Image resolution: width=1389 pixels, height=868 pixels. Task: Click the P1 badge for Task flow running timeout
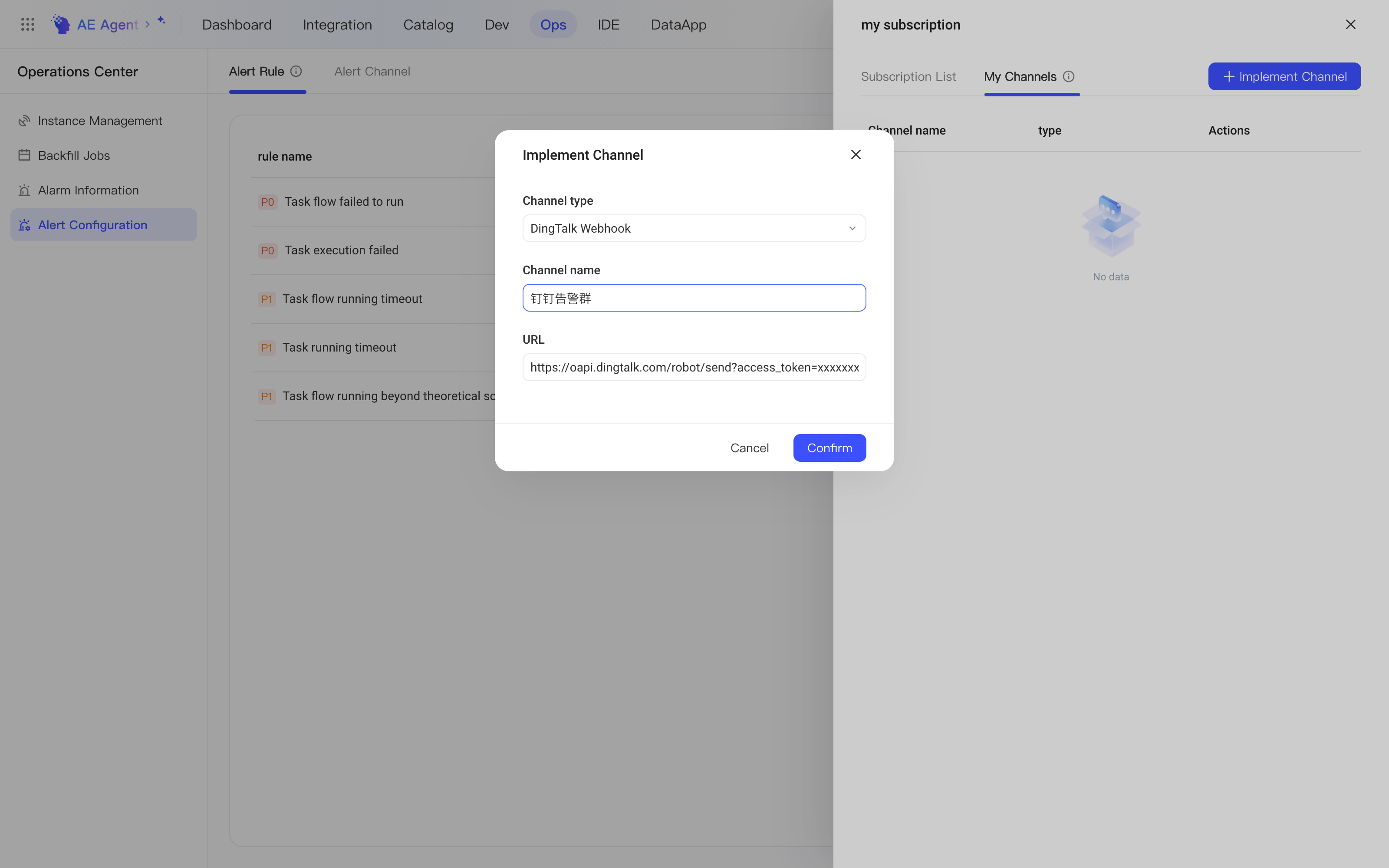pyautogui.click(x=267, y=299)
